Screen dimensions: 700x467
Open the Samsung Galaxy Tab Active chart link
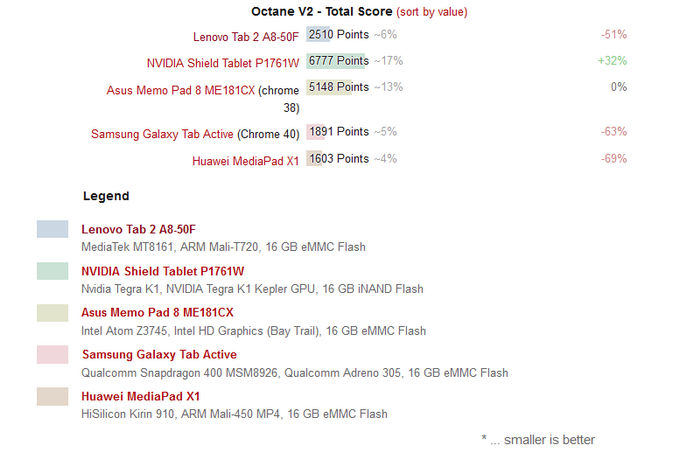[x=162, y=134]
